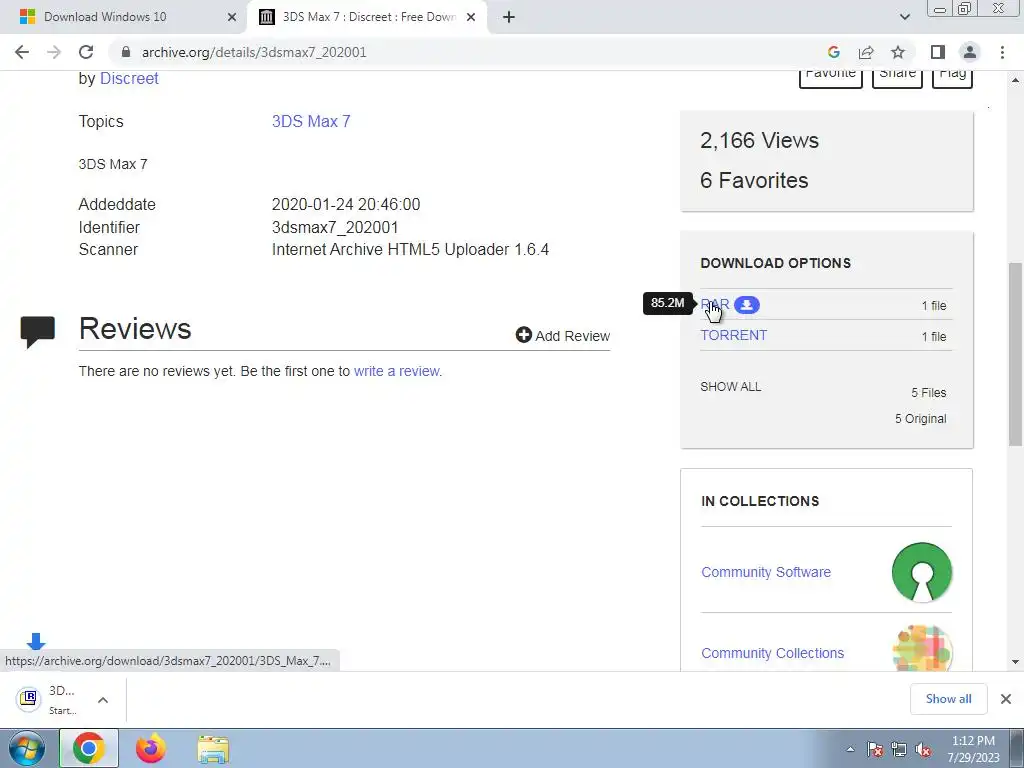Screen dimensions: 1024x768
Task: Open the Community Collections link
Action: (x=772, y=653)
